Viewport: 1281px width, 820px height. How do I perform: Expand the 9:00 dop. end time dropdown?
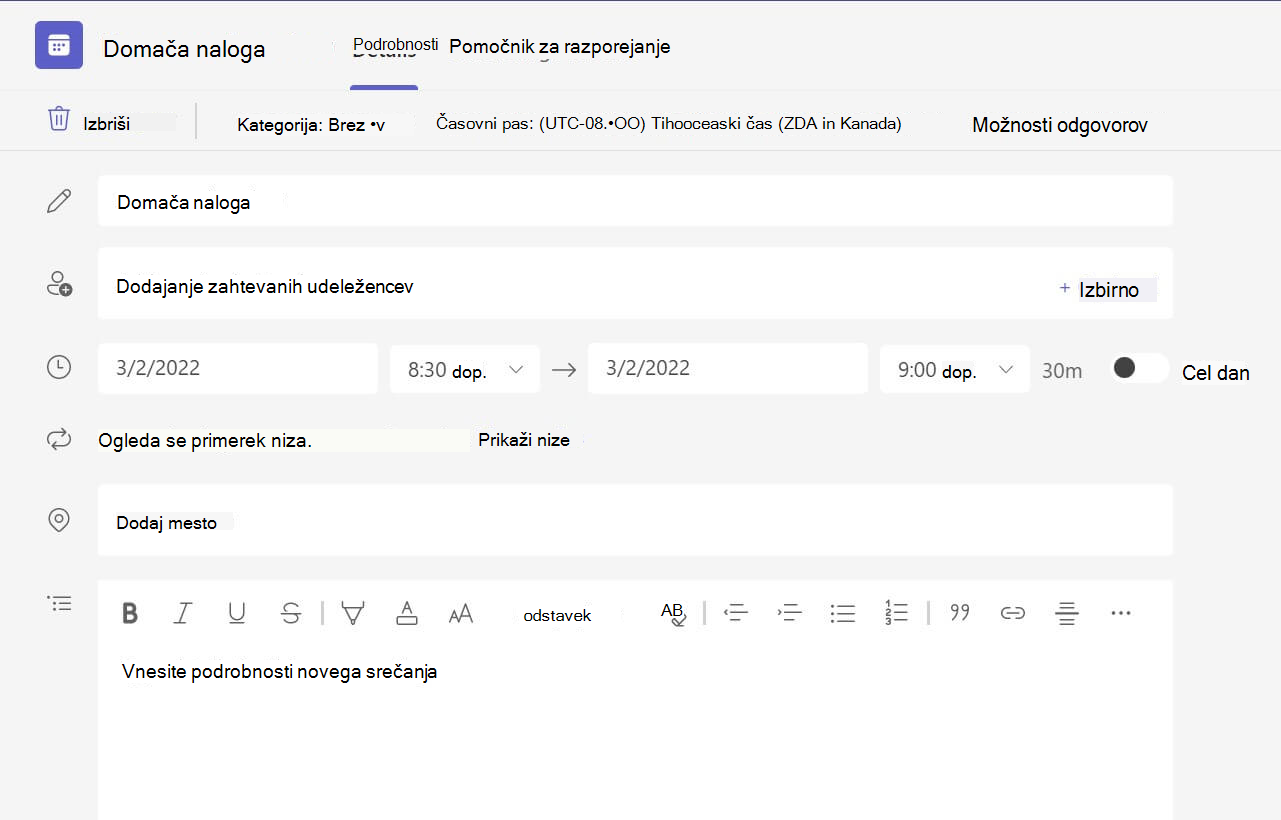pyautogui.click(x=955, y=369)
